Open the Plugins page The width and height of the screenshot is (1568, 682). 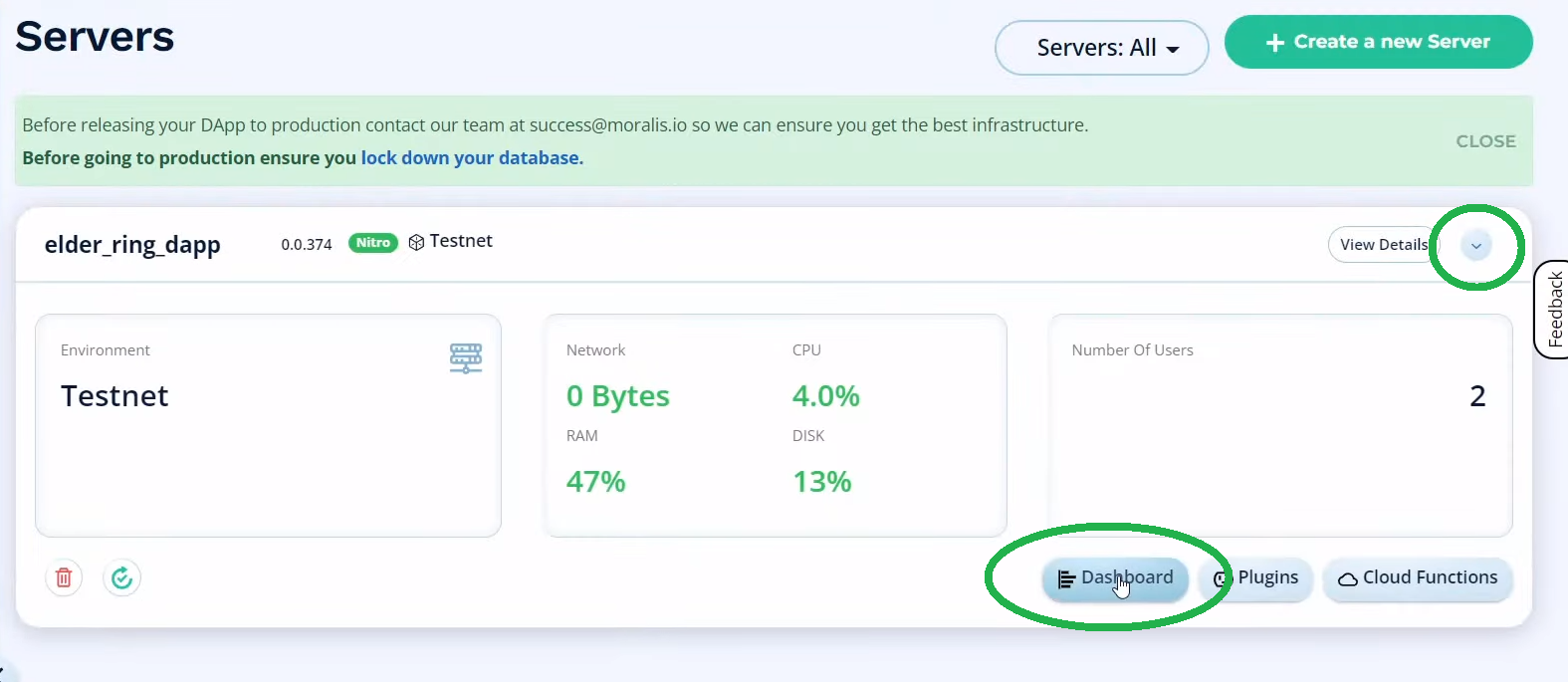[1255, 578]
